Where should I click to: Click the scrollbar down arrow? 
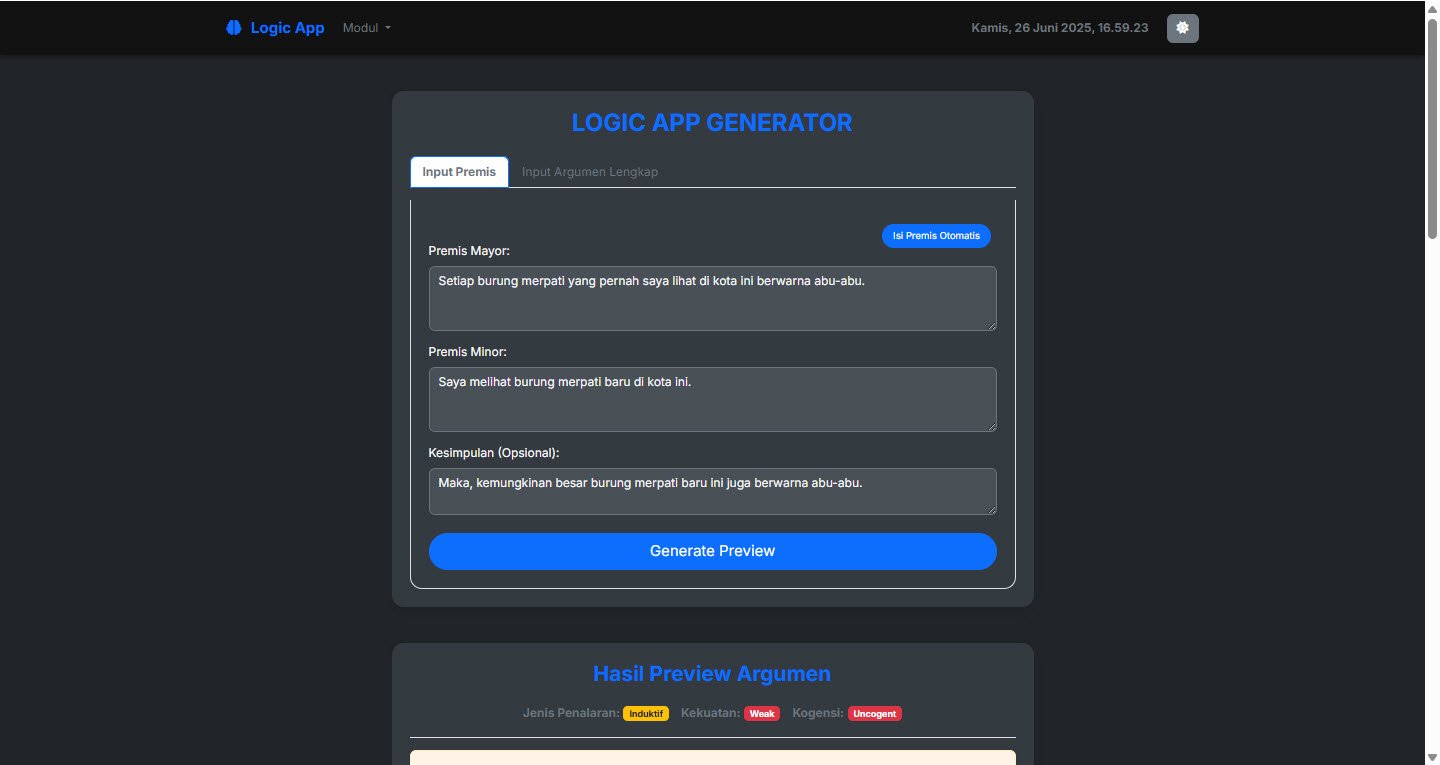tap(1432, 757)
